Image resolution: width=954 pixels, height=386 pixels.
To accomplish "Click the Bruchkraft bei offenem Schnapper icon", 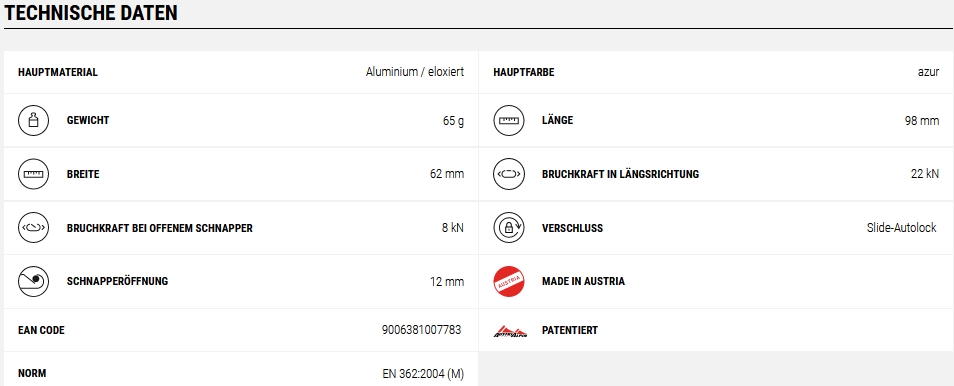I will 33,228.
